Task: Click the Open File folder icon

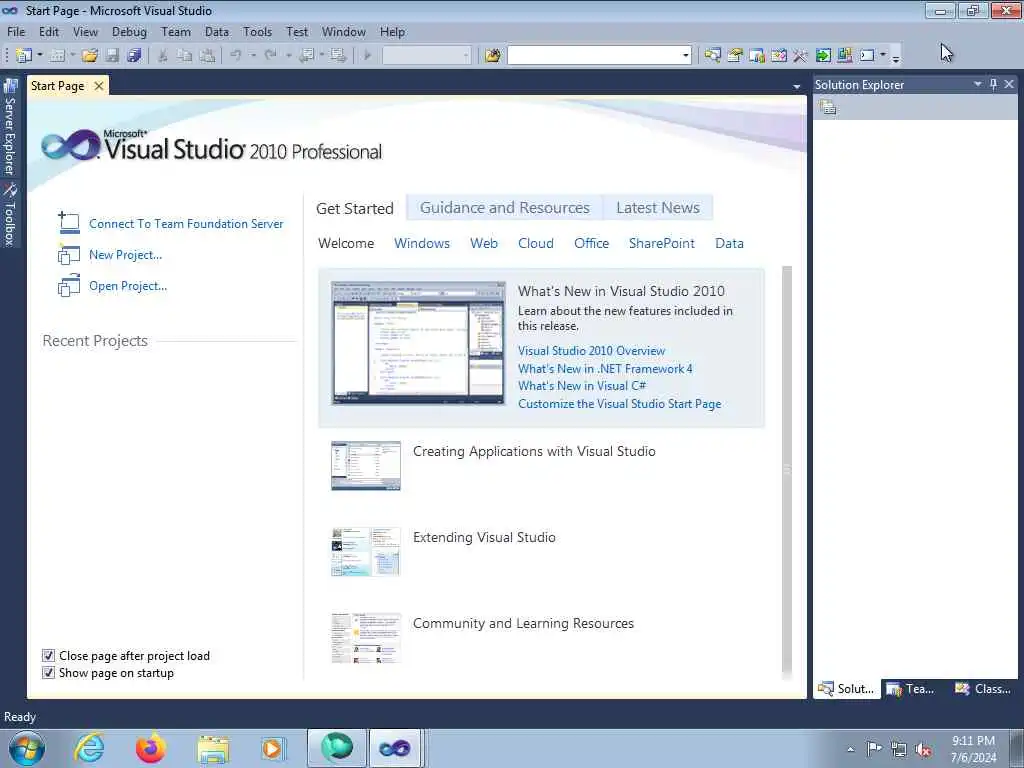Action: pos(89,56)
